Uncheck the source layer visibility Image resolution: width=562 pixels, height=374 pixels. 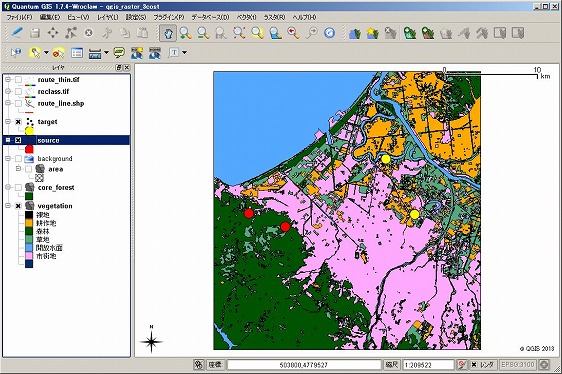18,140
